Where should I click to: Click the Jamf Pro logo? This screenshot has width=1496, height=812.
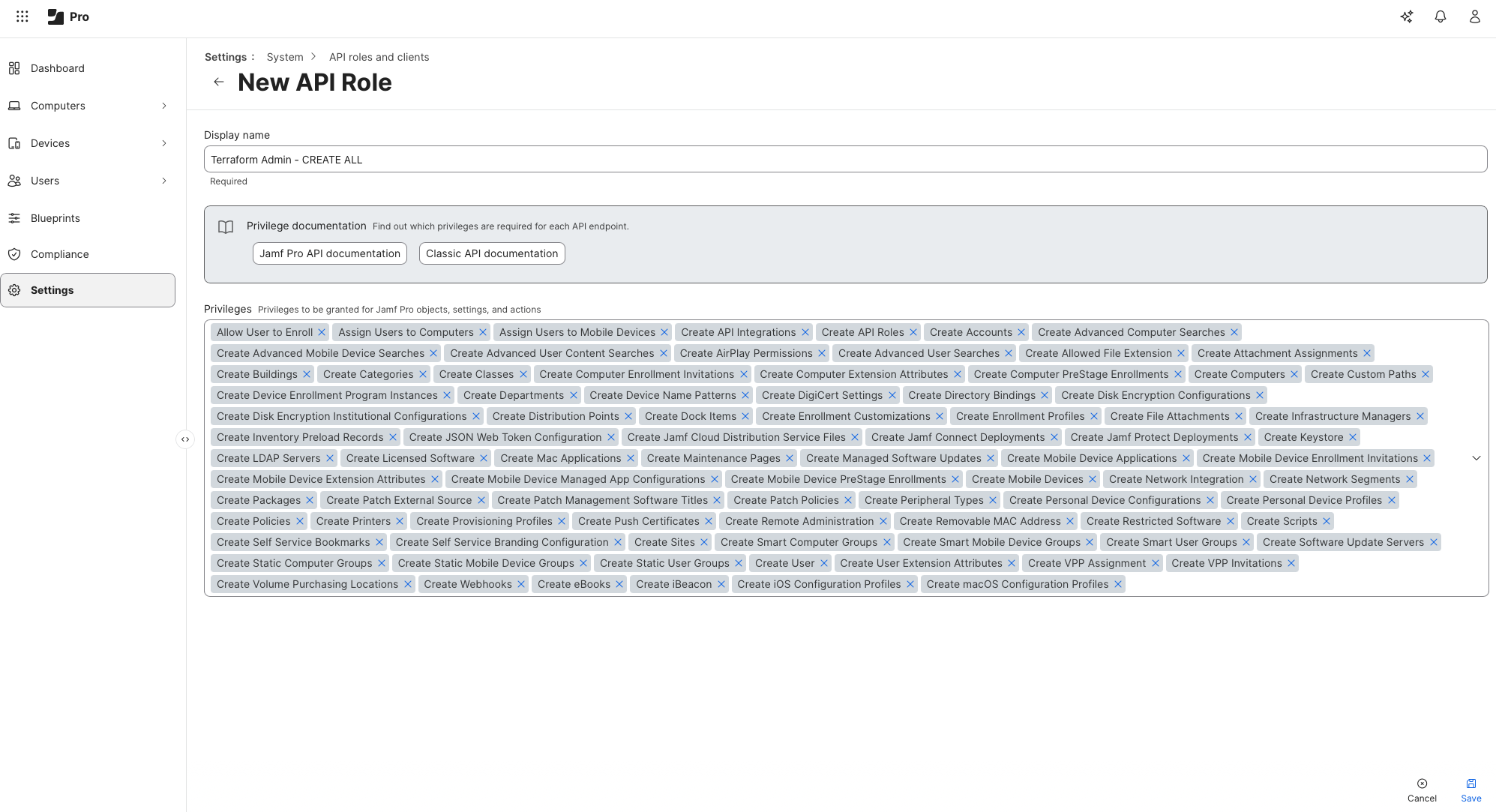(x=57, y=16)
